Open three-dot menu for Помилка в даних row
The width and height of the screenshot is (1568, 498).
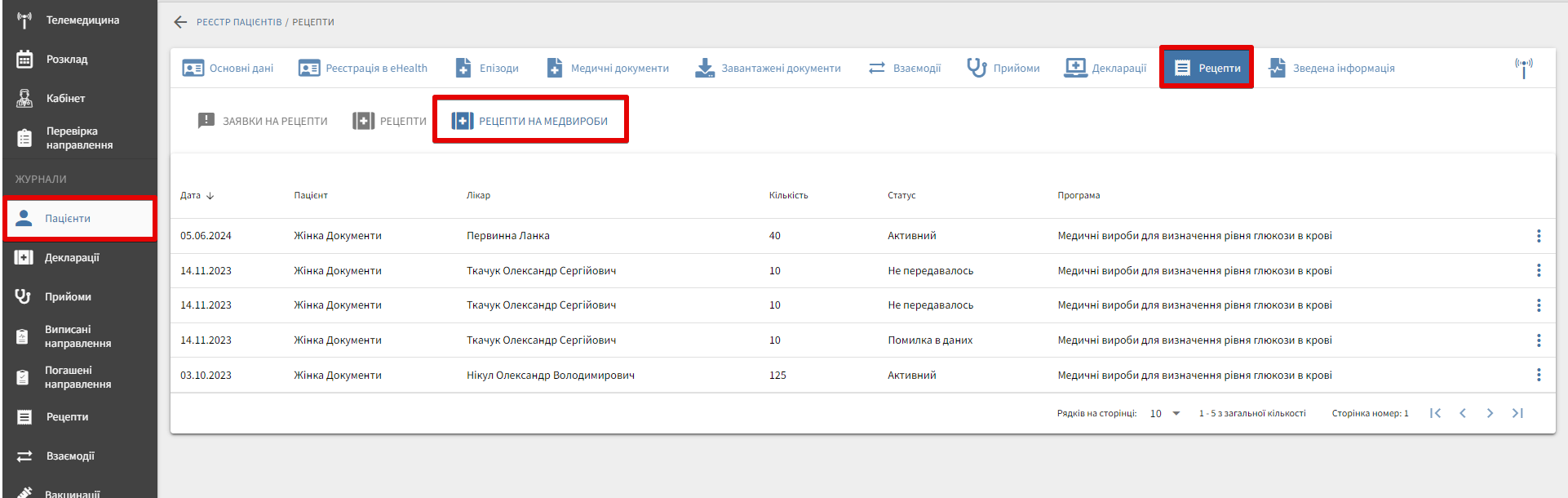point(1538,340)
